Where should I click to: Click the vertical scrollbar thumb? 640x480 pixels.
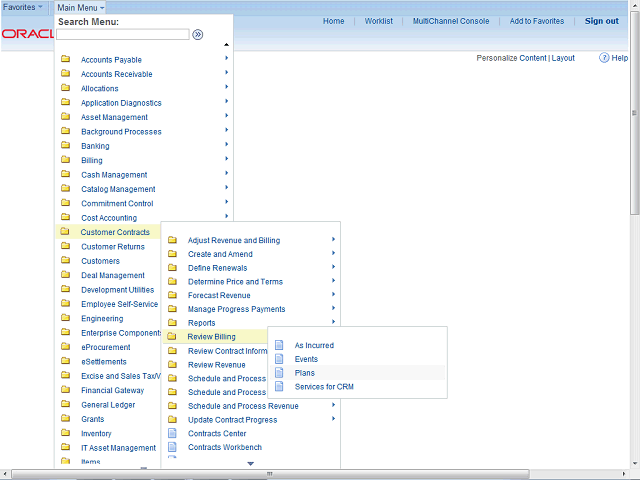click(634, 113)
